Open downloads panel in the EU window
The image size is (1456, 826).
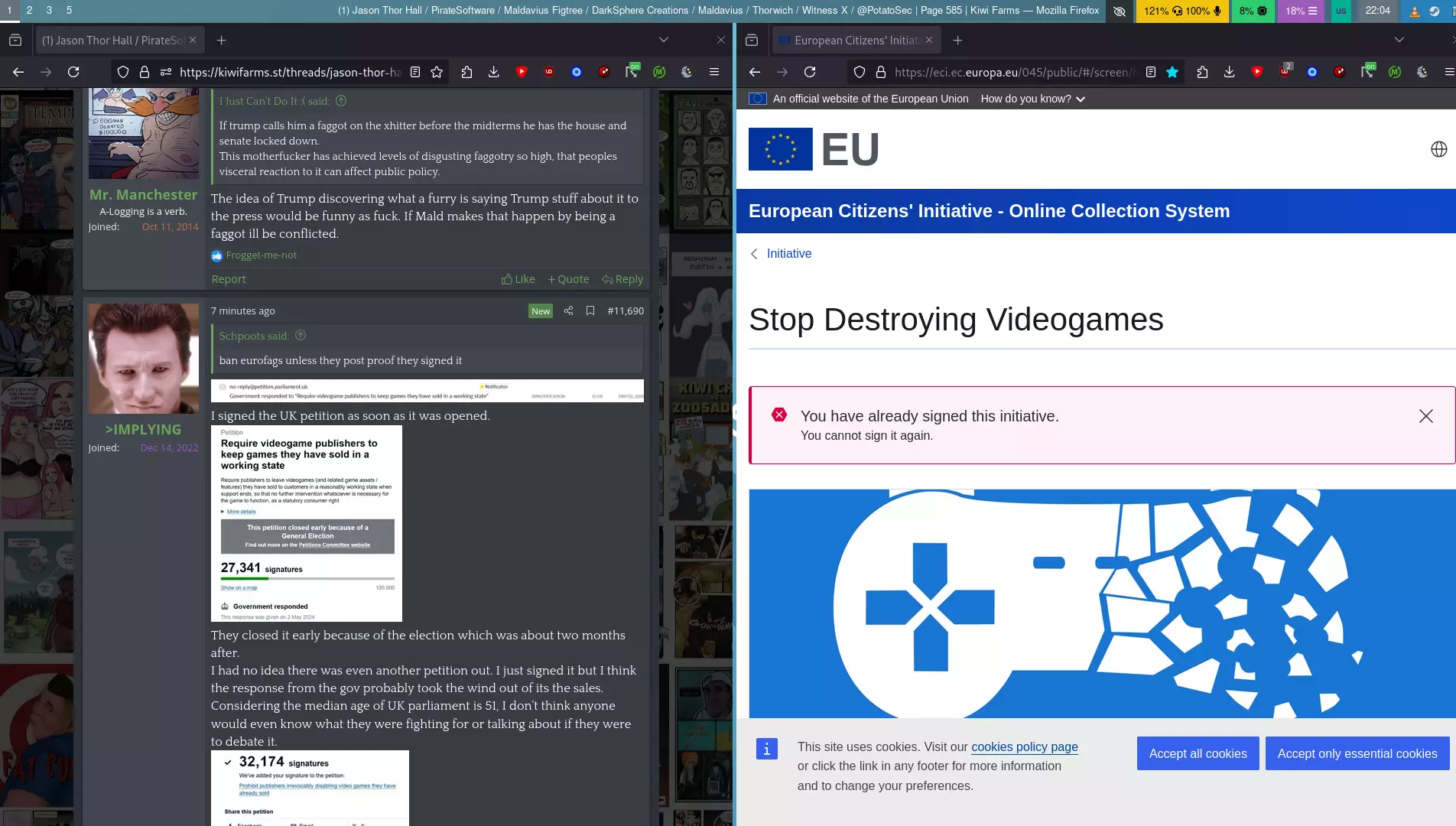point(1230,72)
